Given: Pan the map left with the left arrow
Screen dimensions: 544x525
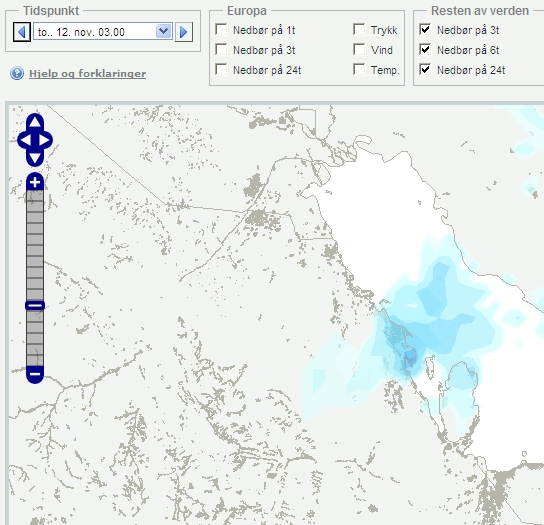Looking at the screenshot, I should pos(26,140).
